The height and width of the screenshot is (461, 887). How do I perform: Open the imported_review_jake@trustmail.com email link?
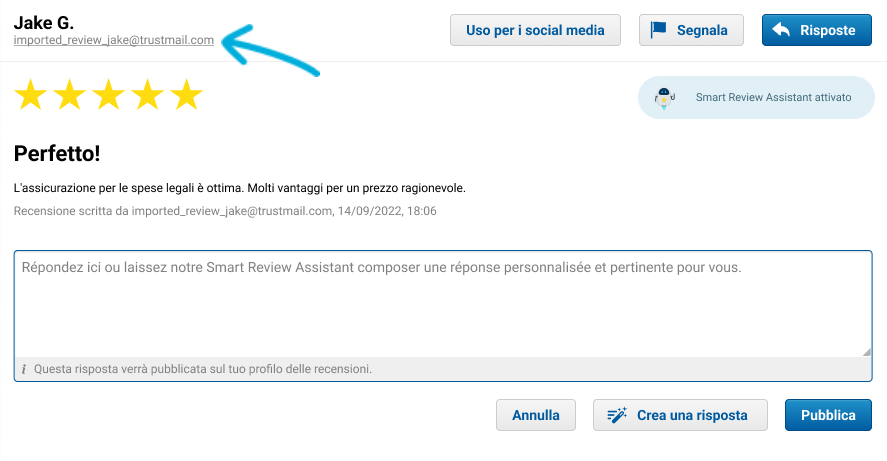[114, 40]
